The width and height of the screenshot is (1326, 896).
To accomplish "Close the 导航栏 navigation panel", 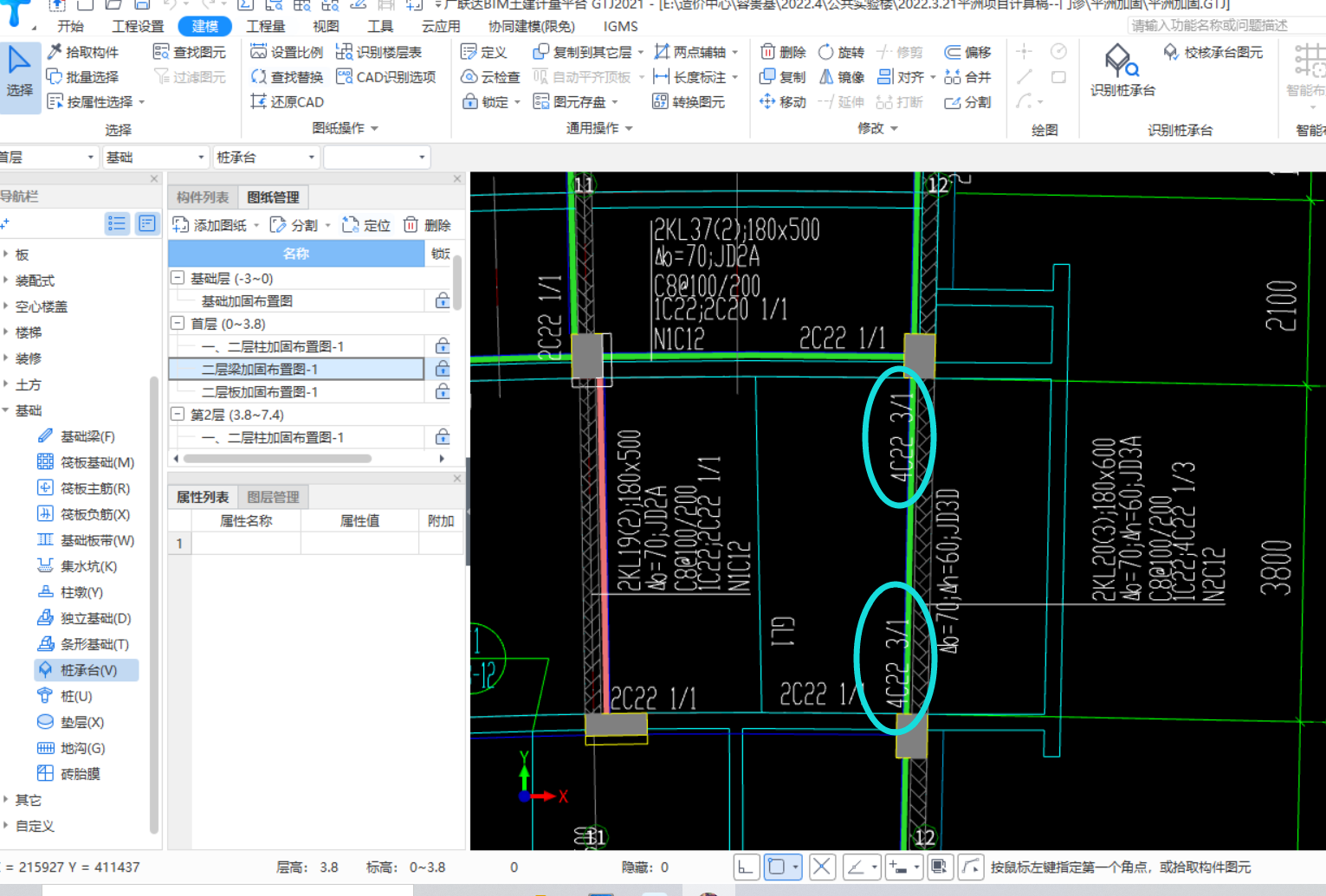I will [154, 179].
